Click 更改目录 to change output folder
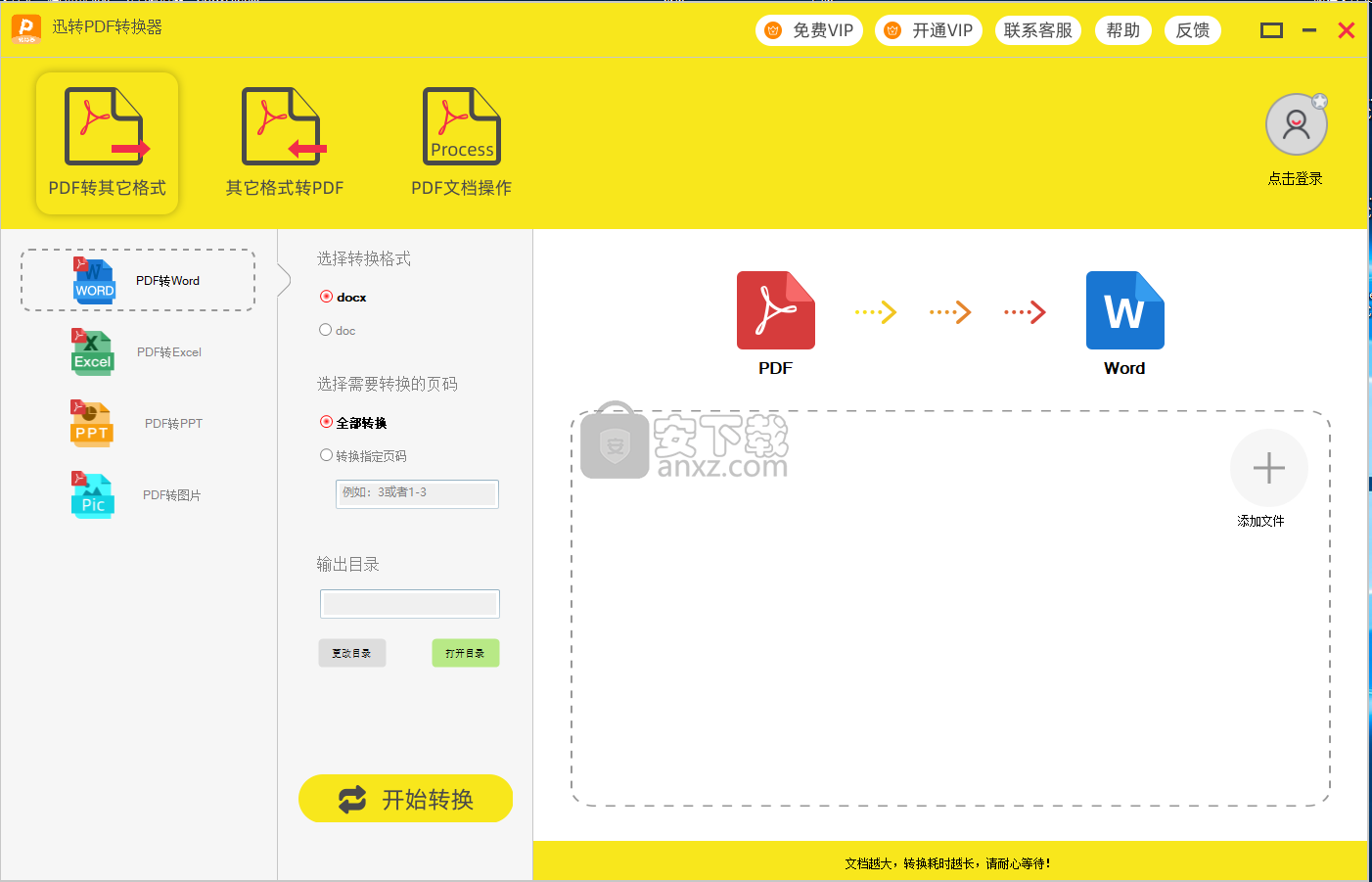The width and height of the screenshot is (1372, 882). [x=352, y=653]
